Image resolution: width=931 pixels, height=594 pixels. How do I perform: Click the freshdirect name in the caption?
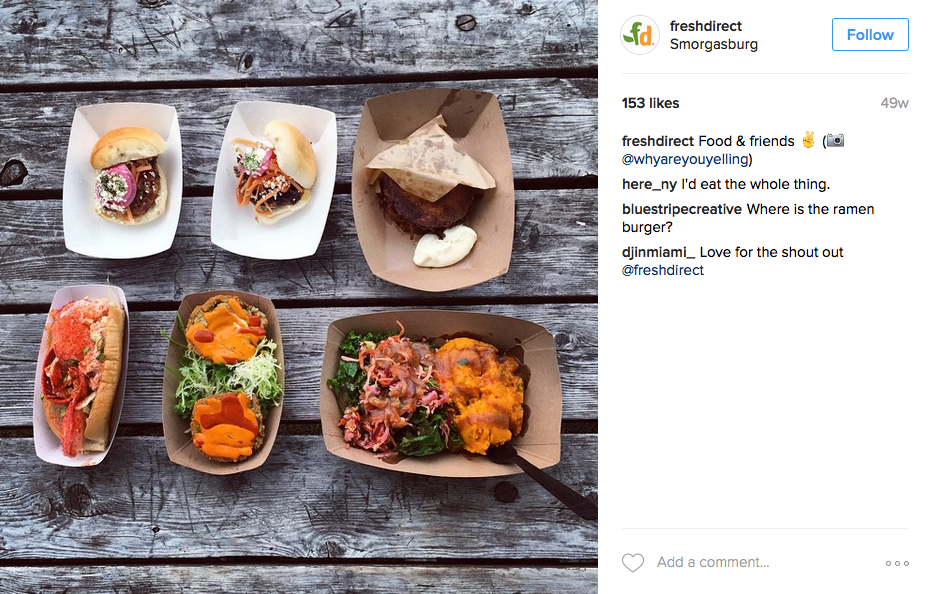tap(658, 141)
